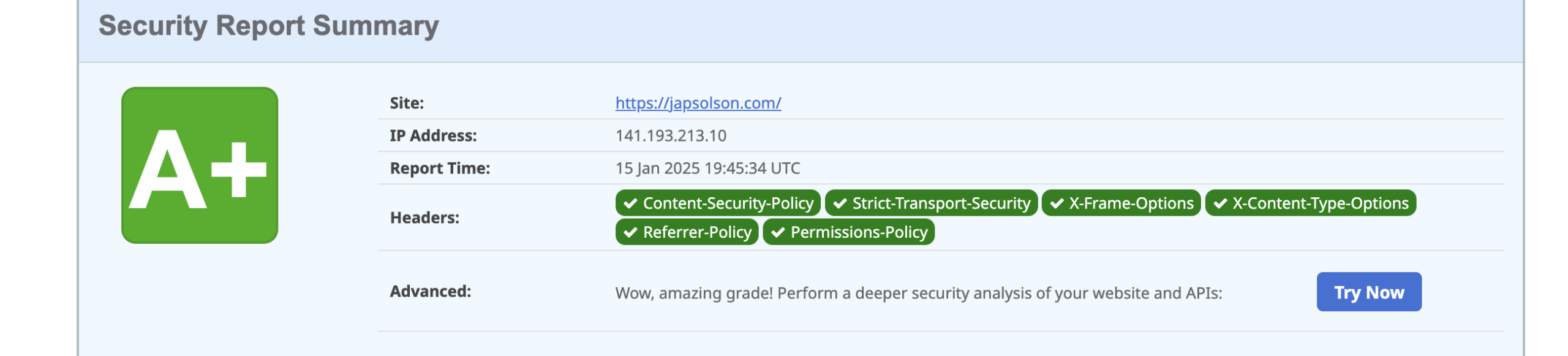Select the Strict-Transport-Security header badge text
1568x356 pixels.
click(x=941, y=203)
